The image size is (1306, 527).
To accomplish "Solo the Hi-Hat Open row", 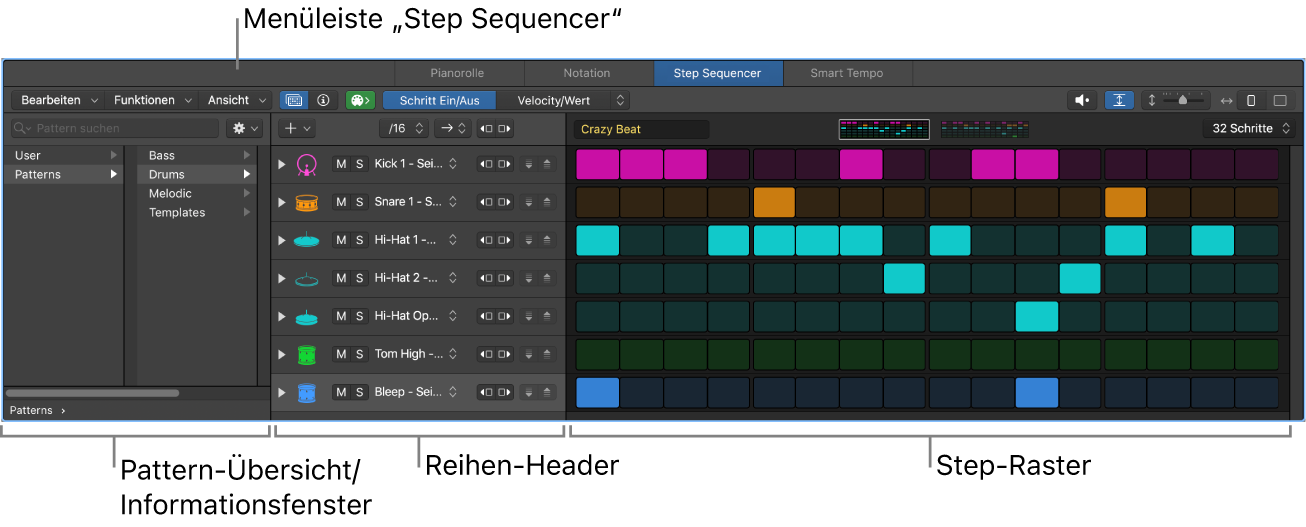I will pos(359,316).
